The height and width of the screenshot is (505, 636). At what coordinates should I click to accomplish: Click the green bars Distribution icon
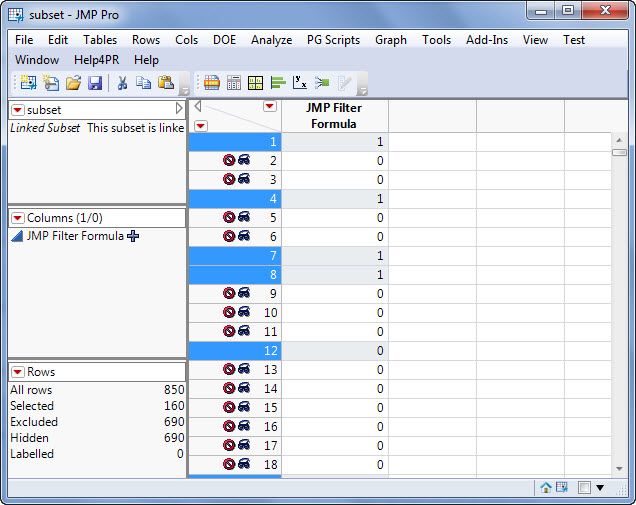[278, 83]
